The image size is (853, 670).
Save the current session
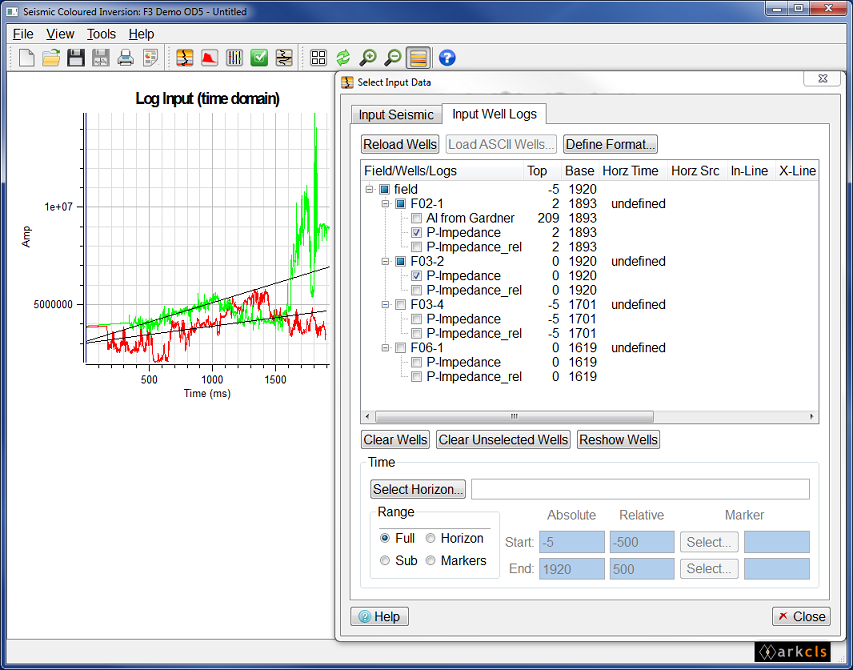pos(76,58)
